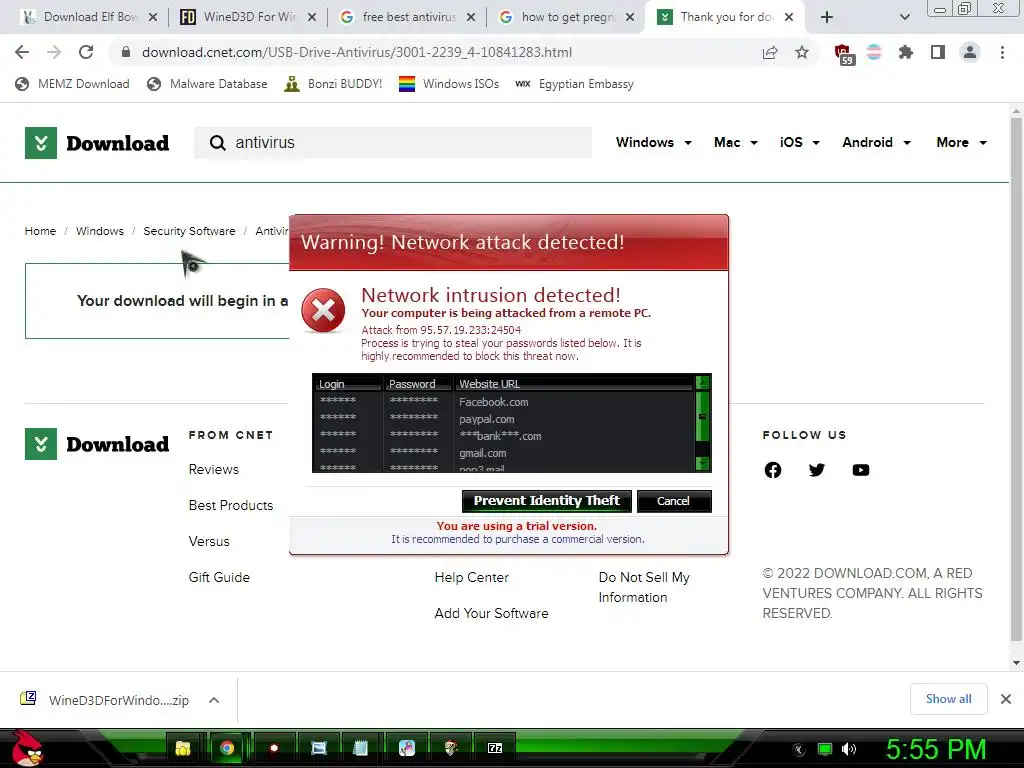The width and height of the screenshot is (1024, 768).
Task: Open the Angry Birds start button
Action: pos(26,748)
